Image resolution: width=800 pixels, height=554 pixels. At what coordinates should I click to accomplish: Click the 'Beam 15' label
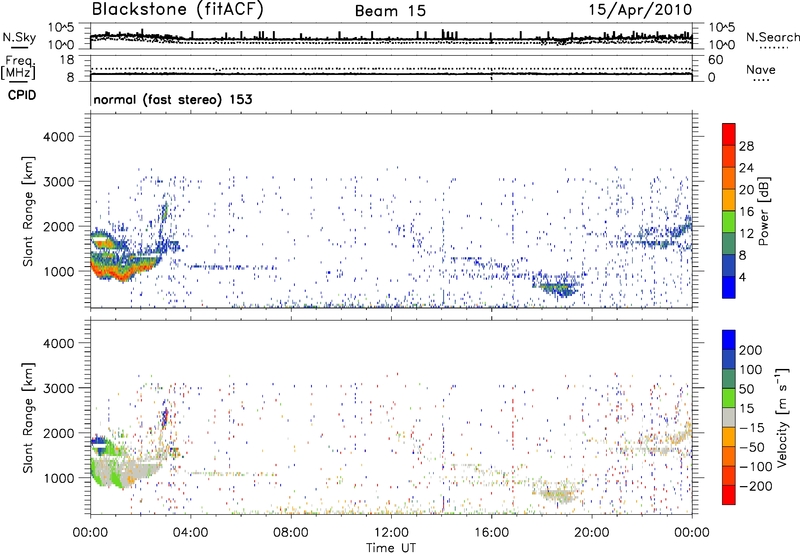[390, 11]
